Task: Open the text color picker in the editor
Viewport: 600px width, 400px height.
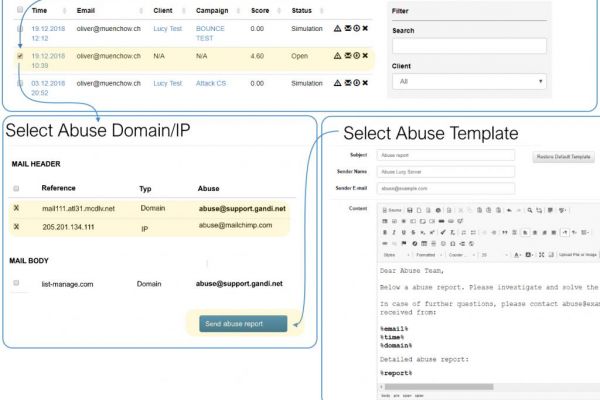Action: point(516,255)
